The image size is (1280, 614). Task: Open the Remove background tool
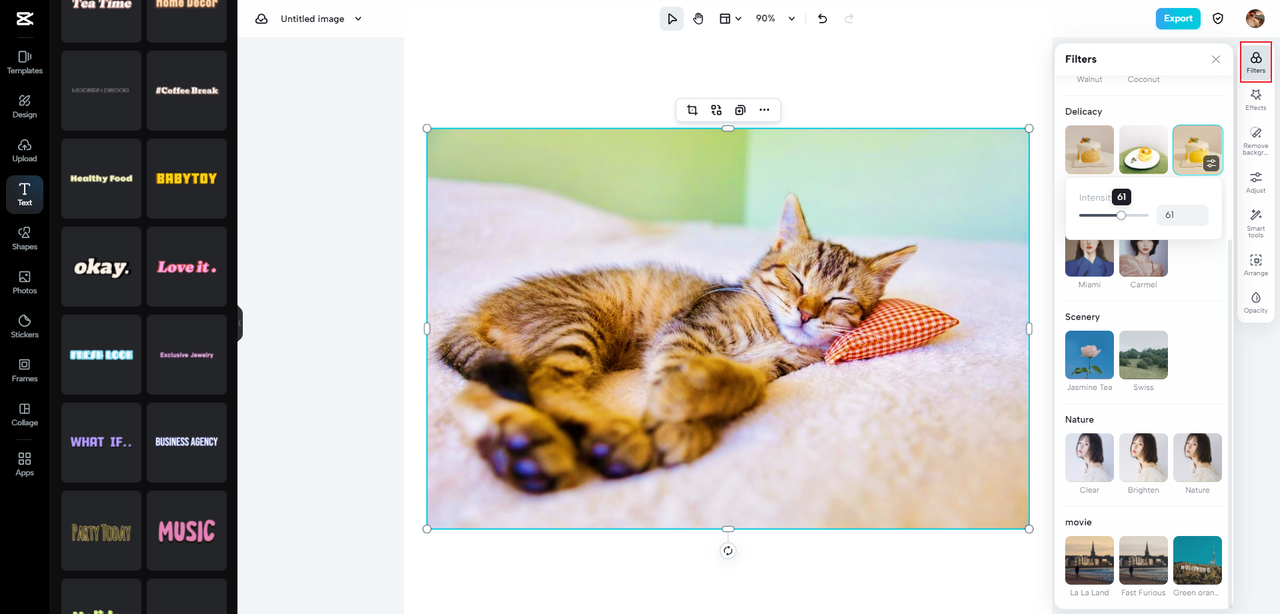point(1256,141)
